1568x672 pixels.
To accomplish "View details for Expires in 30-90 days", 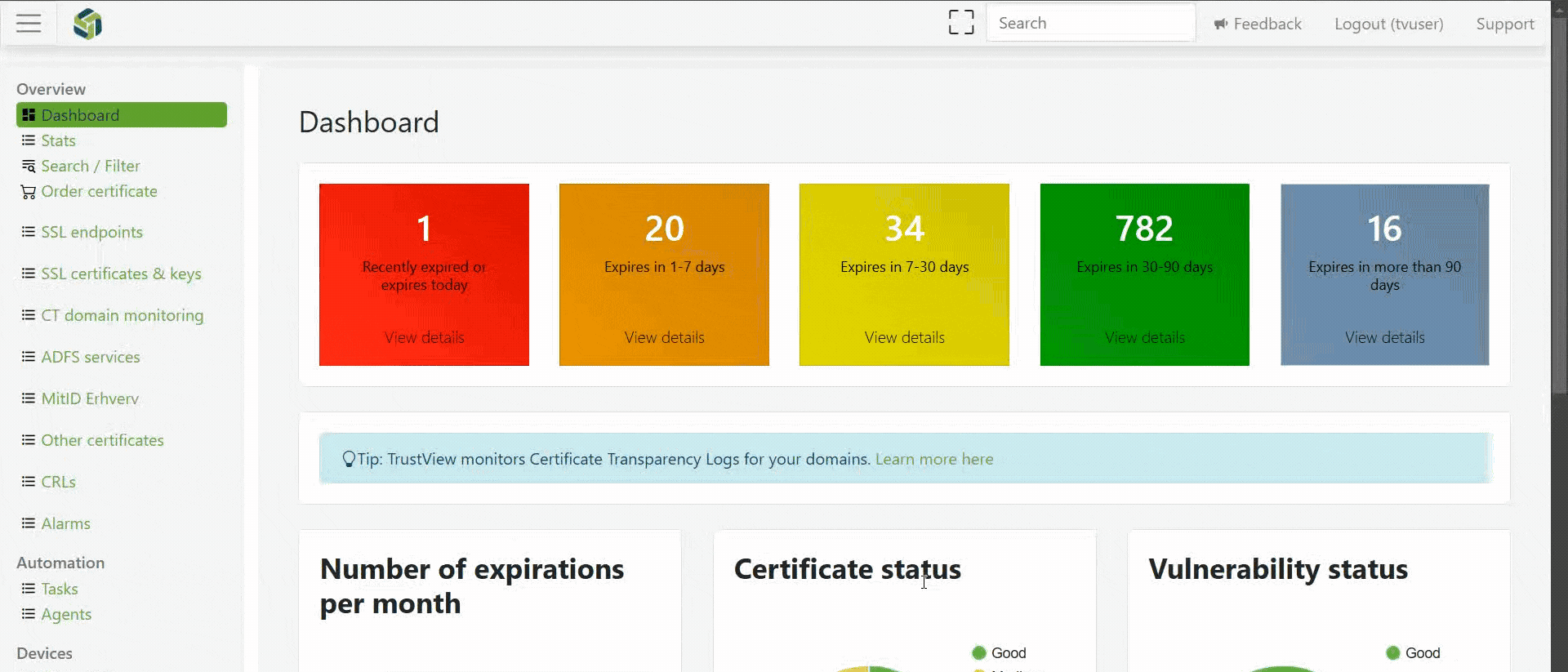I will coord(1145,337).
